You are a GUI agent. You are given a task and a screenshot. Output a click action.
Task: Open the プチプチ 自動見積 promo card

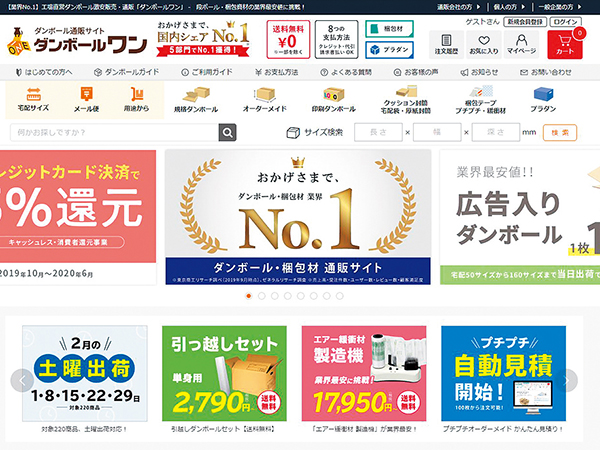(x=504, y=373)
